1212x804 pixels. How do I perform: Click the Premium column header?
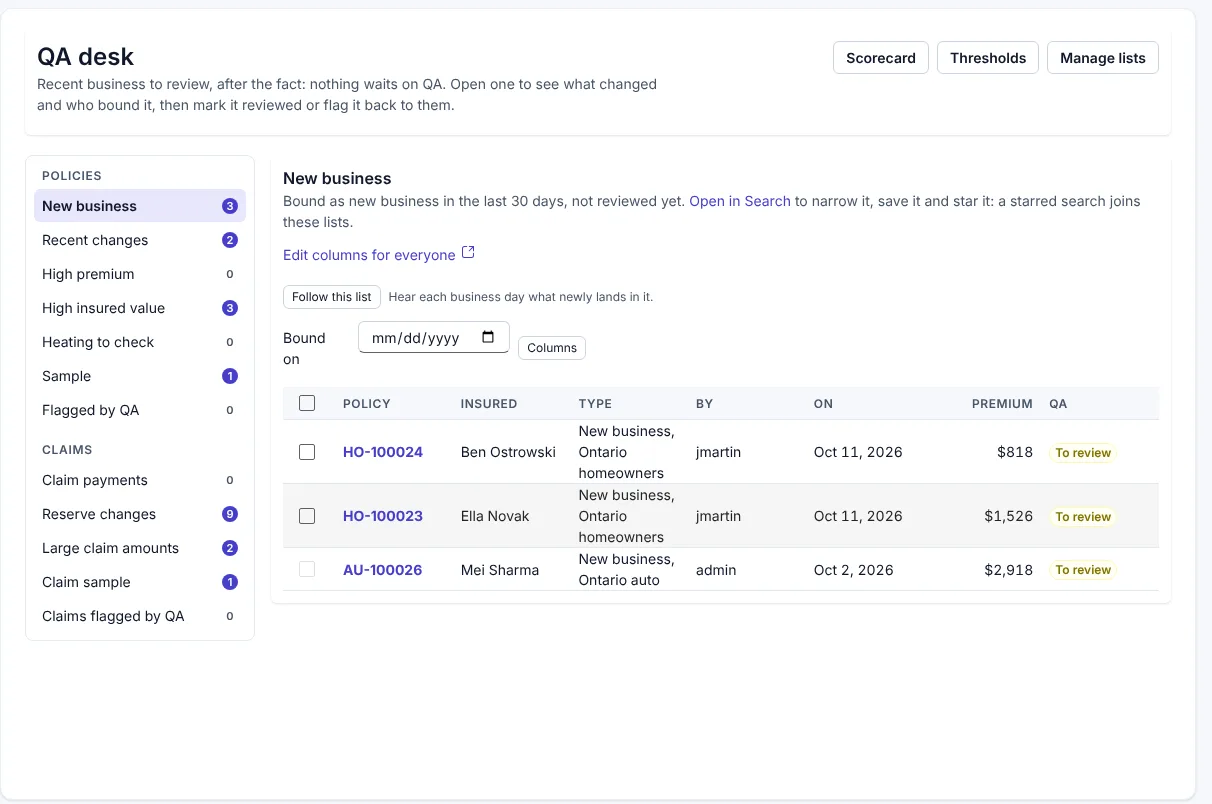1002,404
